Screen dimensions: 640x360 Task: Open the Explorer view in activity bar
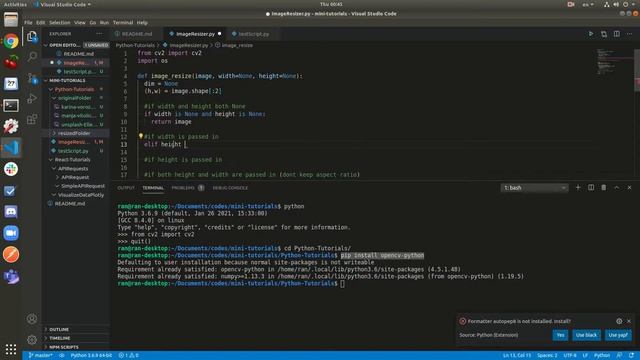tap(32, 36)
